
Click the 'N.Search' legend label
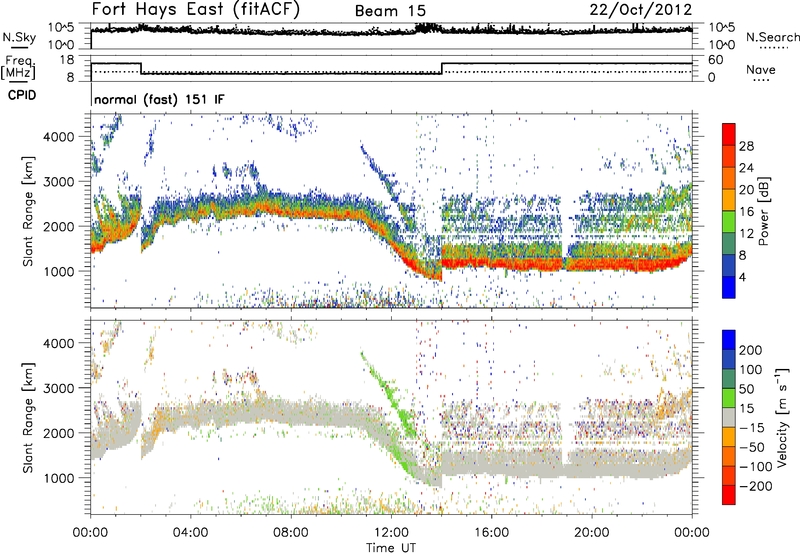click(x=772, y=37)
